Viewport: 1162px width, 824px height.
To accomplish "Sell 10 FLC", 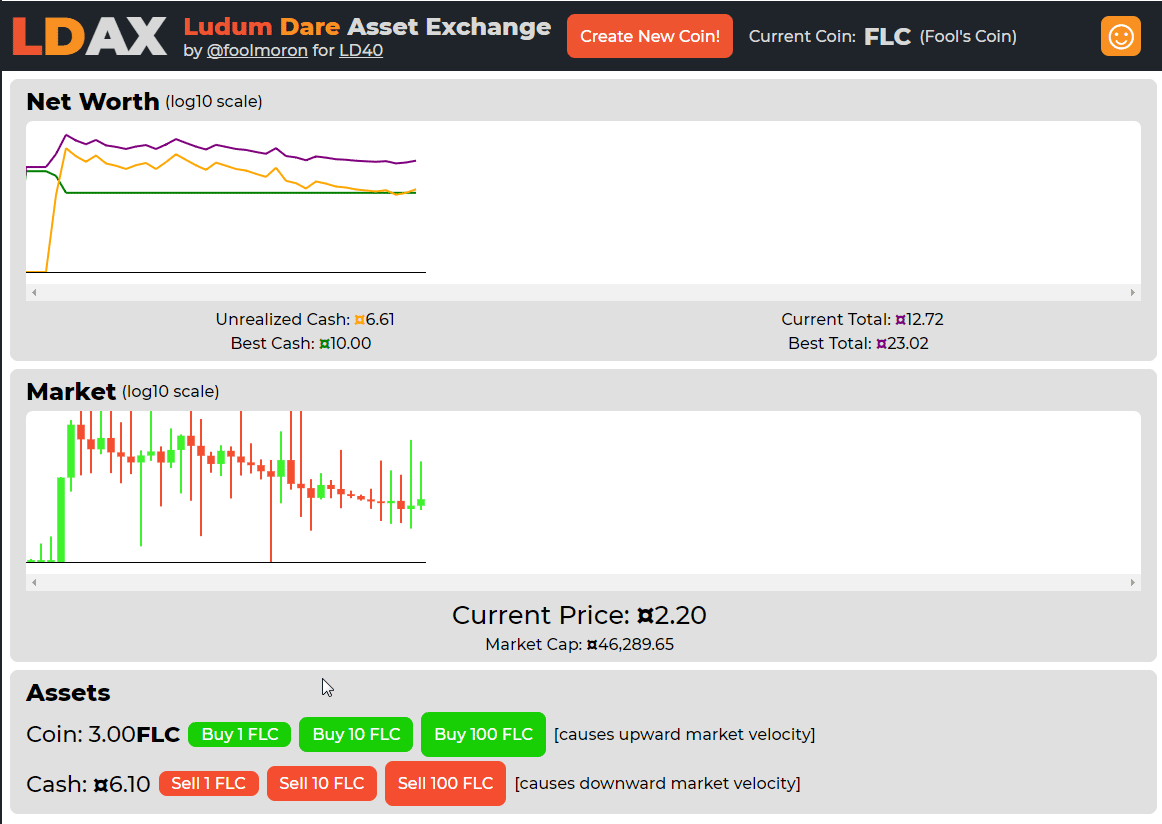I will coord(322,783).
